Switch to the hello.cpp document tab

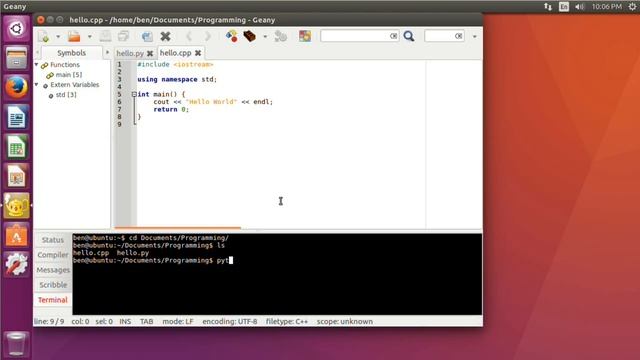(x=176, y=53)
